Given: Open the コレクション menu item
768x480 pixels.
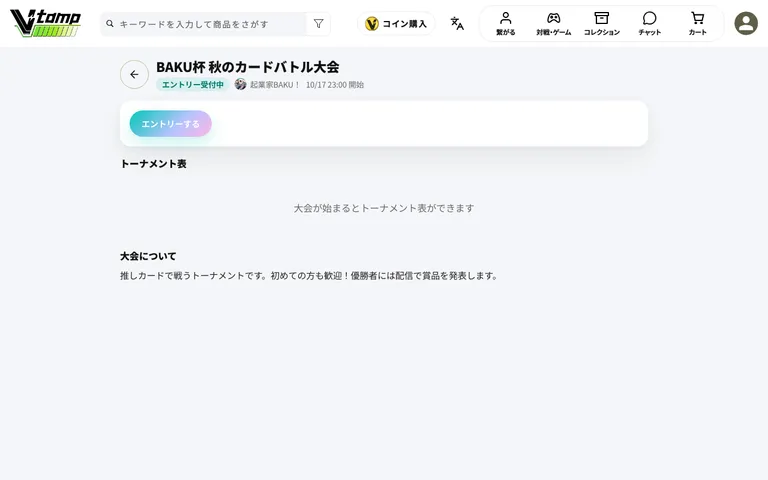Looking at the screenshot, I should pos(601,24).
